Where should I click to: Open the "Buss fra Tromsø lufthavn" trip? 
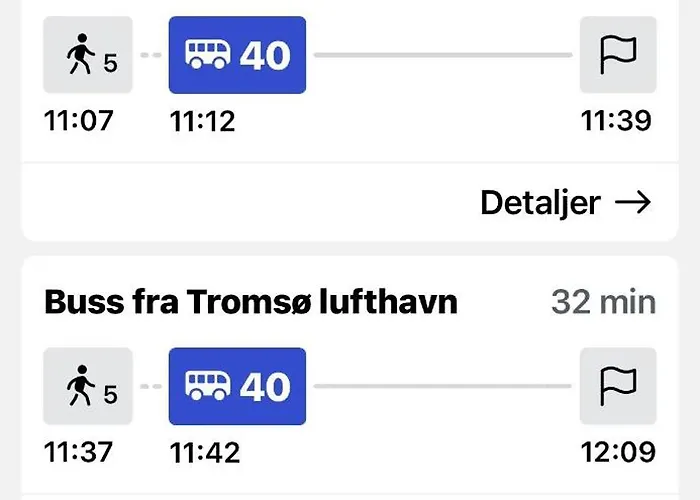tap(251, 303)
